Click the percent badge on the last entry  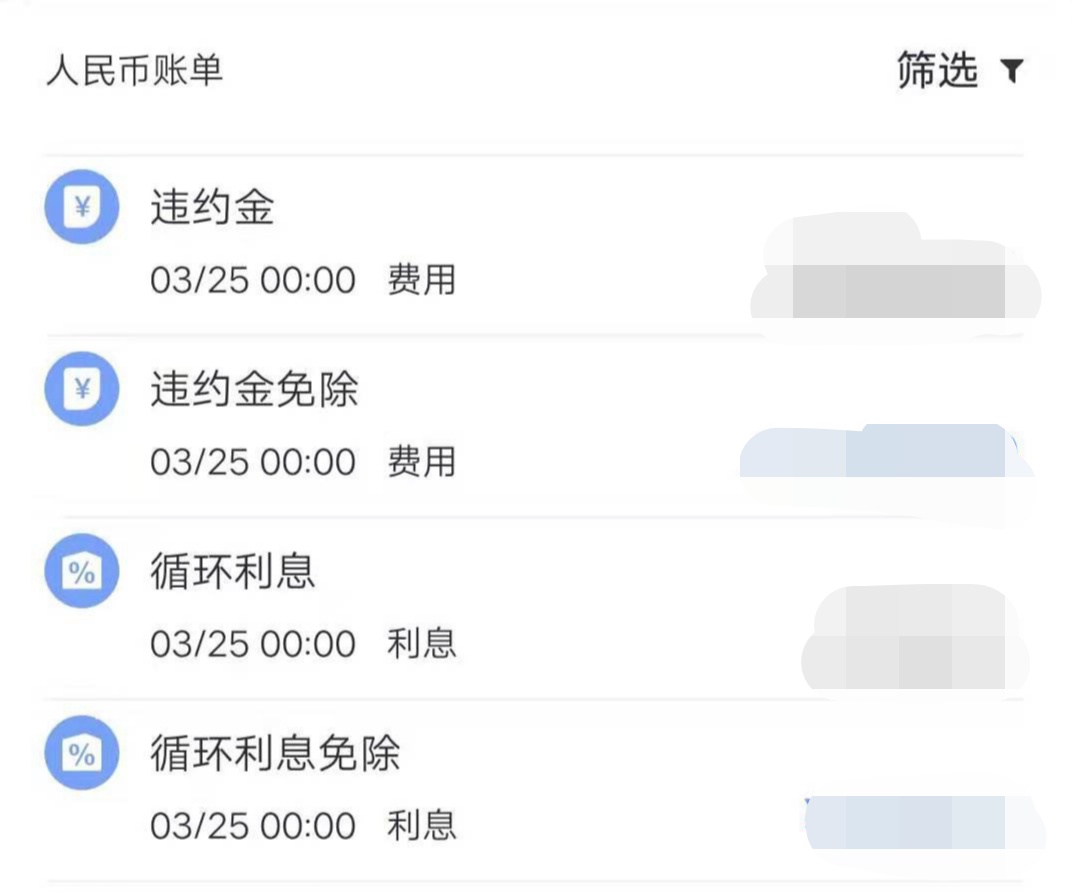click(x=81, y=753)
